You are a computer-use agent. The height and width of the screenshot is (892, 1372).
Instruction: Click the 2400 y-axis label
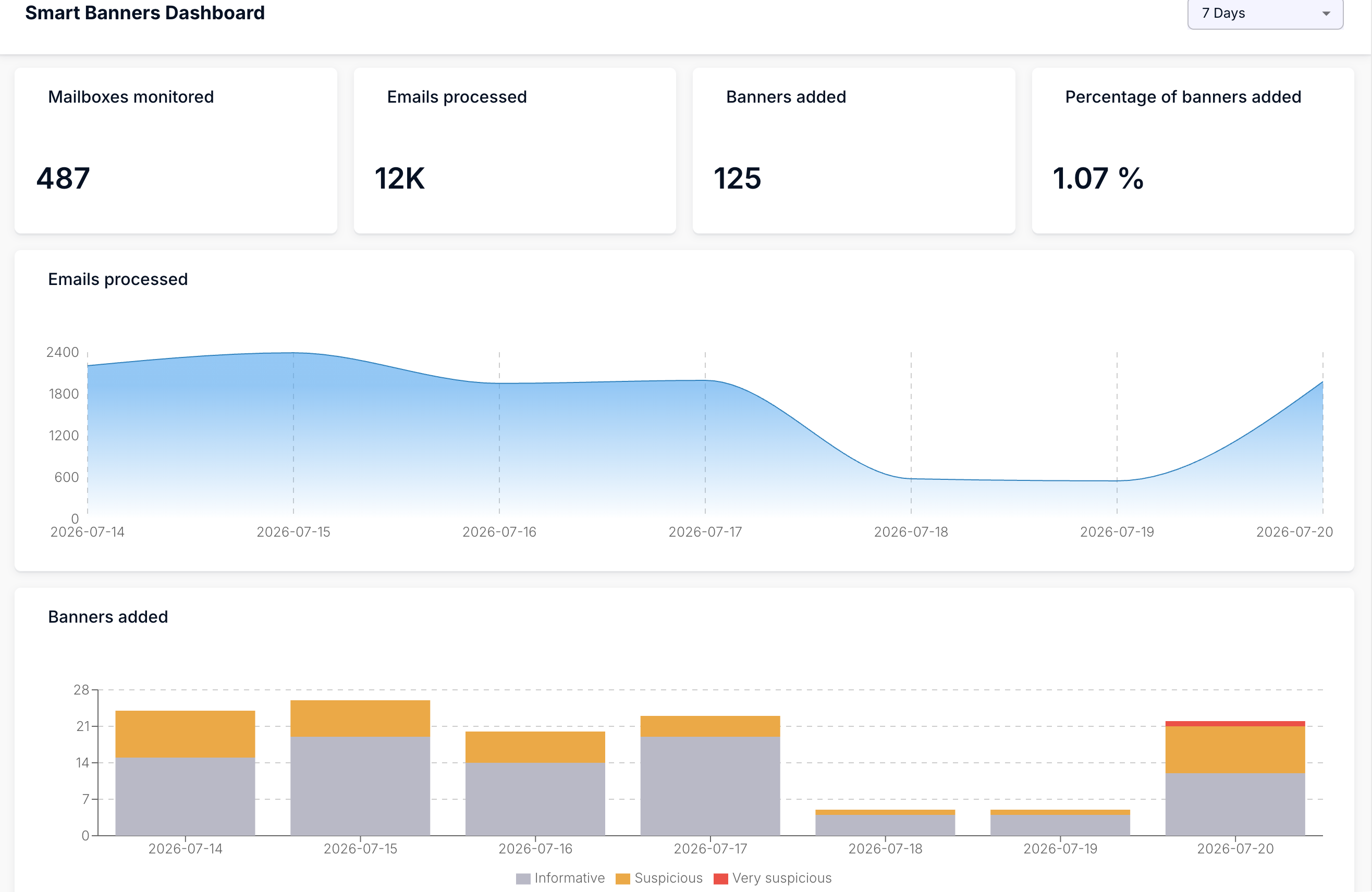[x=63, y=352]
